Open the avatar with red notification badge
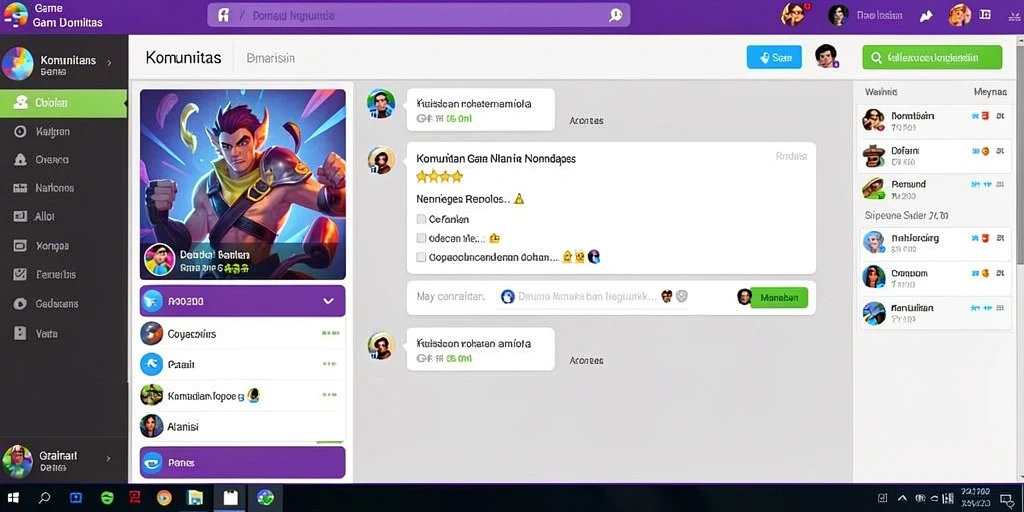 coord(793,14)
